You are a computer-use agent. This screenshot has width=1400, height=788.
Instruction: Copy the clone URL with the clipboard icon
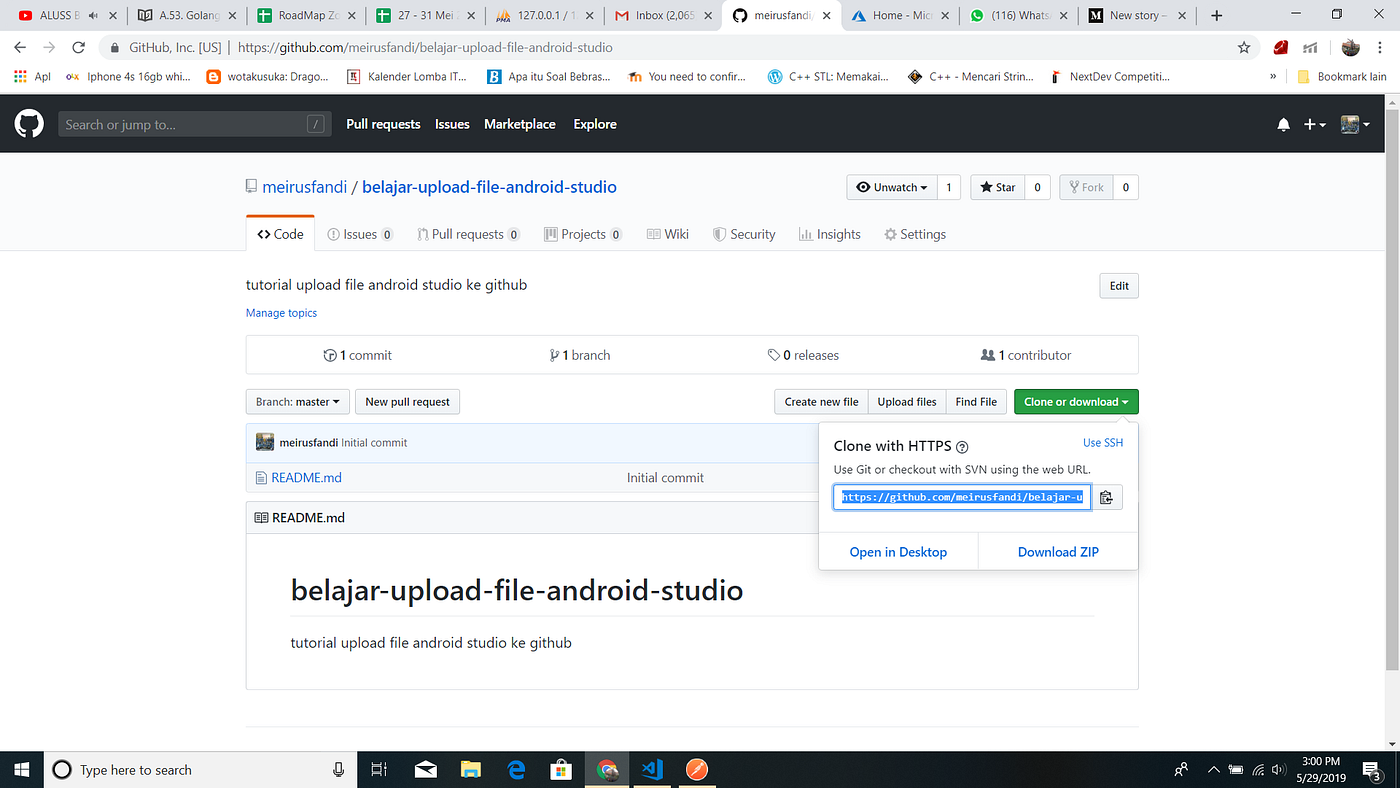click(1107, 497)
